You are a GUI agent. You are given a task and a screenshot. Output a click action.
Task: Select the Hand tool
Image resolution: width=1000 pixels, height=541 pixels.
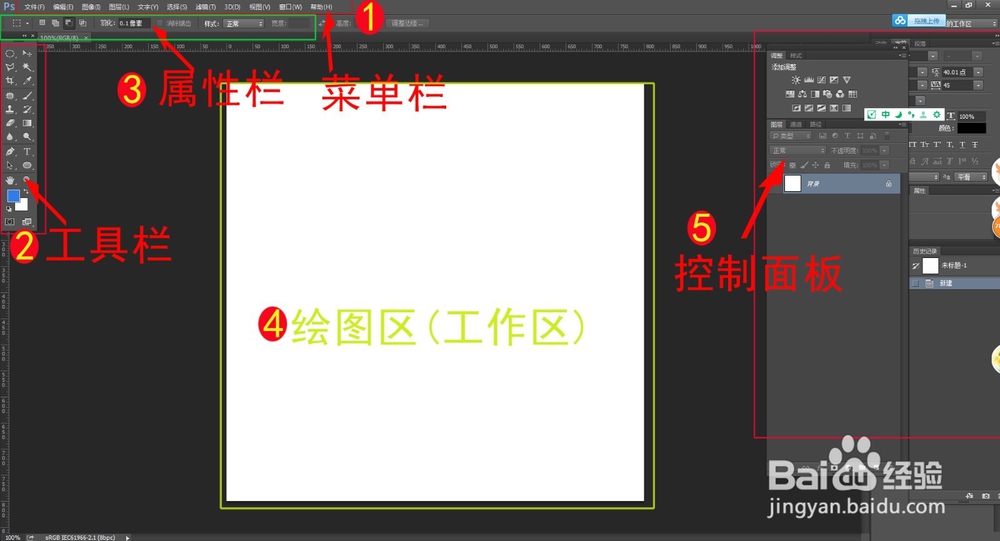(10, 181)
